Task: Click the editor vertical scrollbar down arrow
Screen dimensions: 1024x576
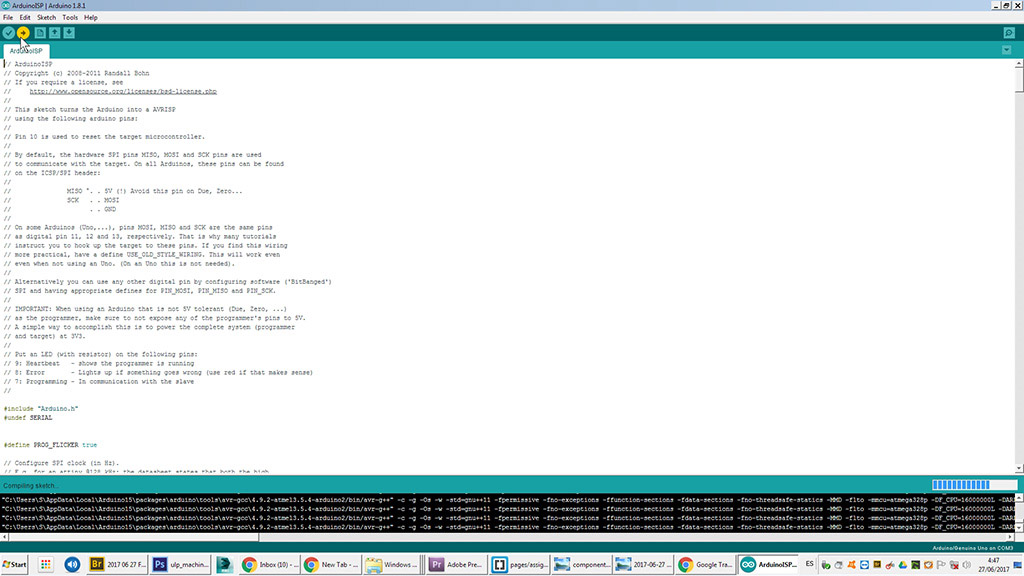Action: coord(1019,469)
